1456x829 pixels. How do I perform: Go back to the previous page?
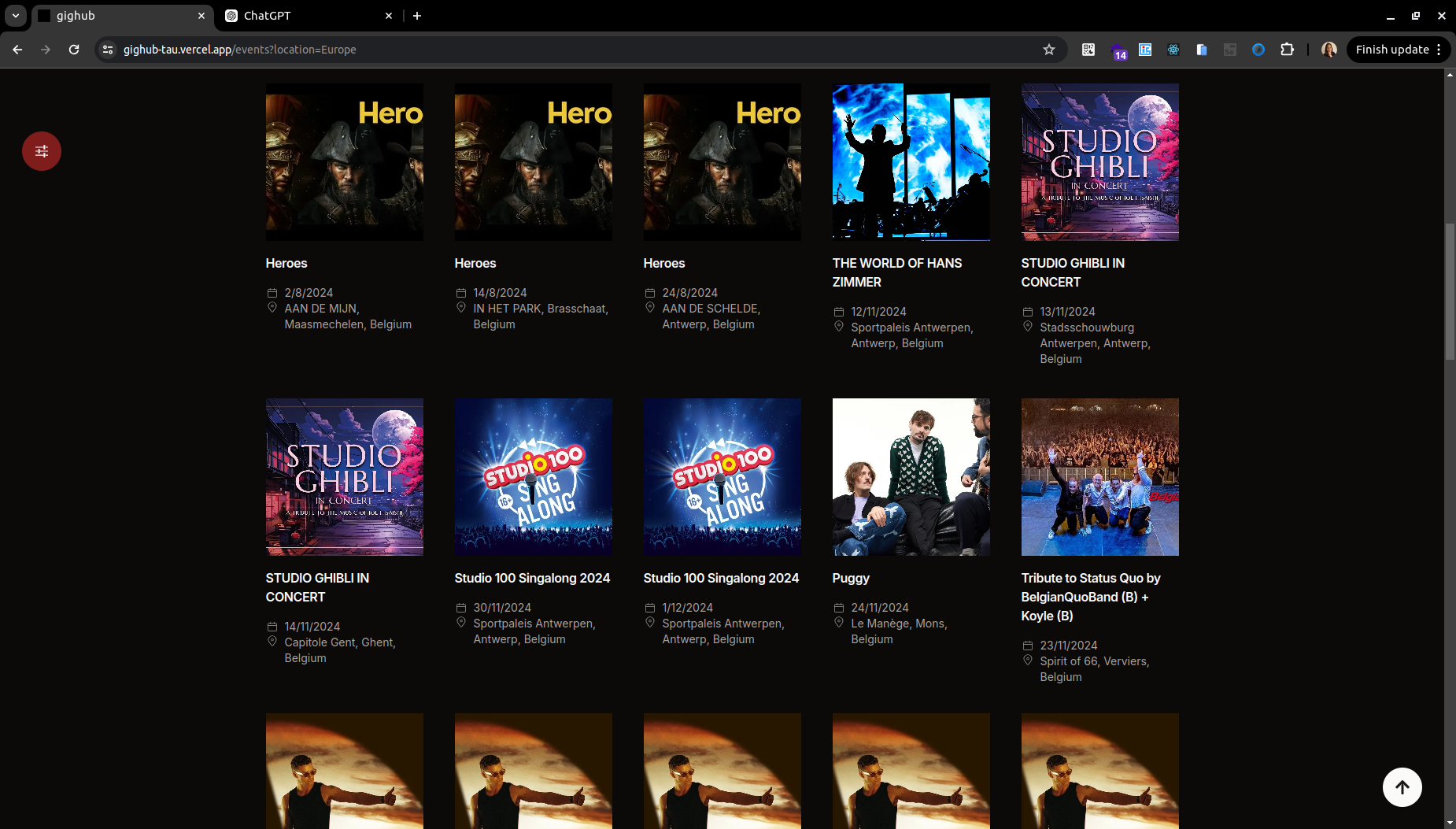(17, 50)
